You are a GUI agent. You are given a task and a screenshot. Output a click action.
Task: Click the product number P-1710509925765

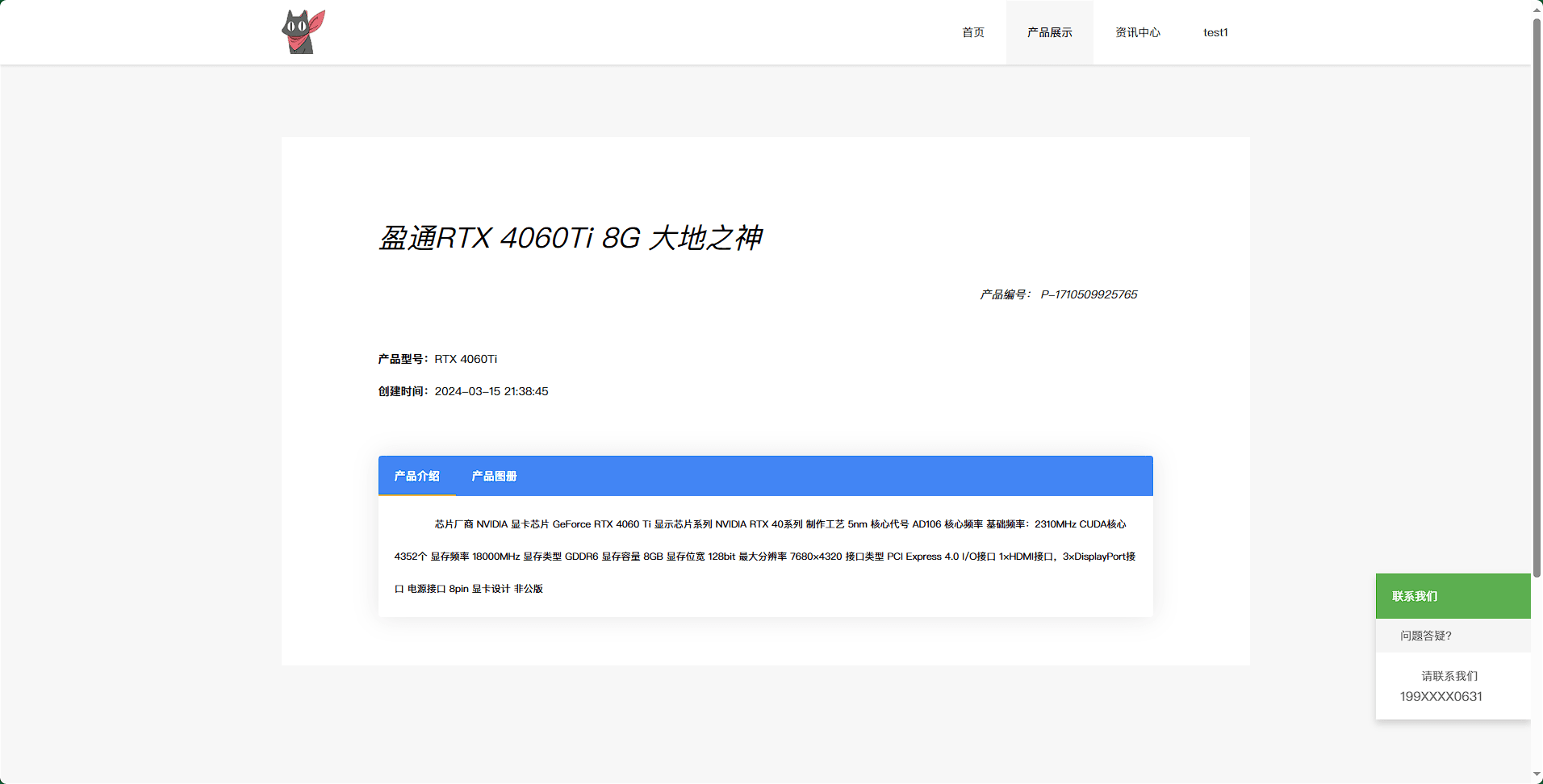pos(1089,294)
